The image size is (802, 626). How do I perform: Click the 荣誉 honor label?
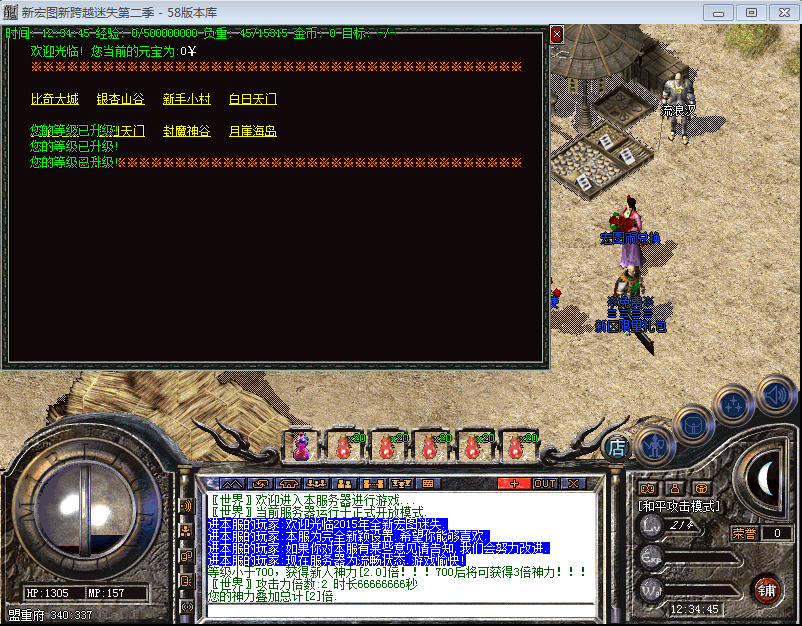744,533
